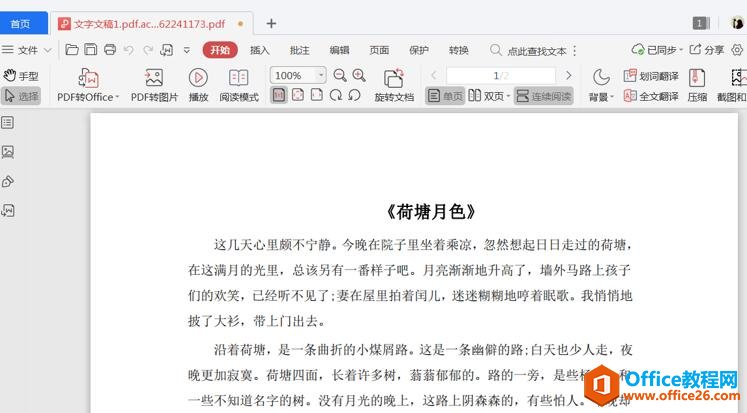
Task: Toggle 单页 single page layout
Action: pyautogui.click(x=445, y=96)
